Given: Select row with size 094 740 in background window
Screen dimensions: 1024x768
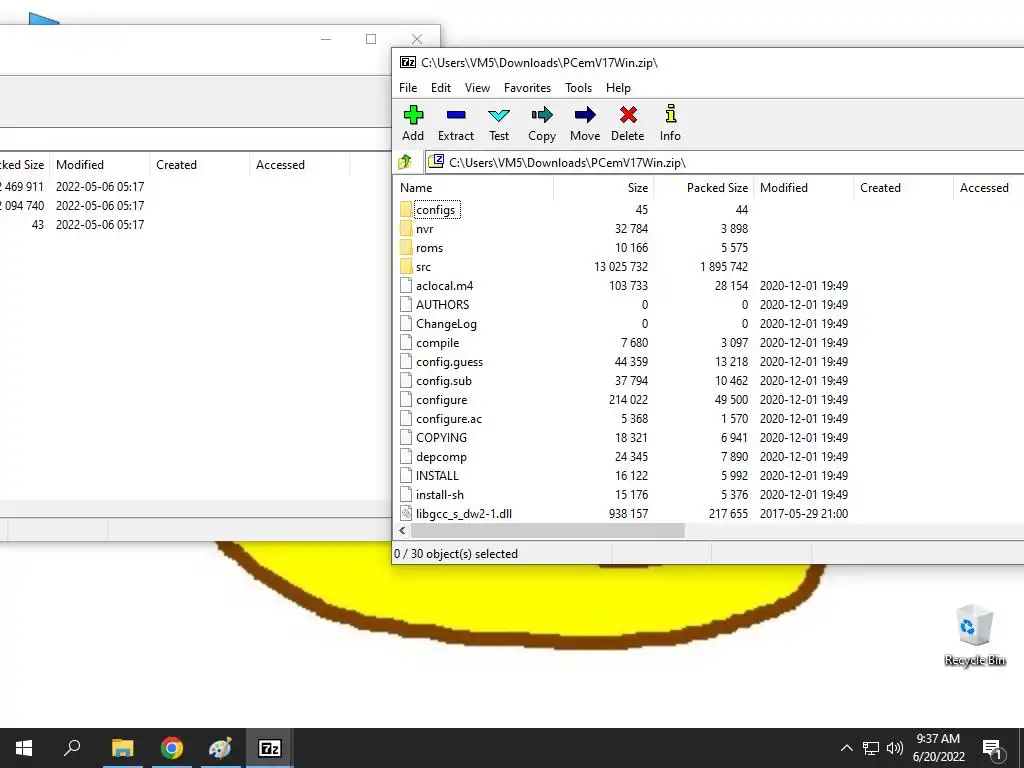Looking at the screenshot, I should 196,205.
